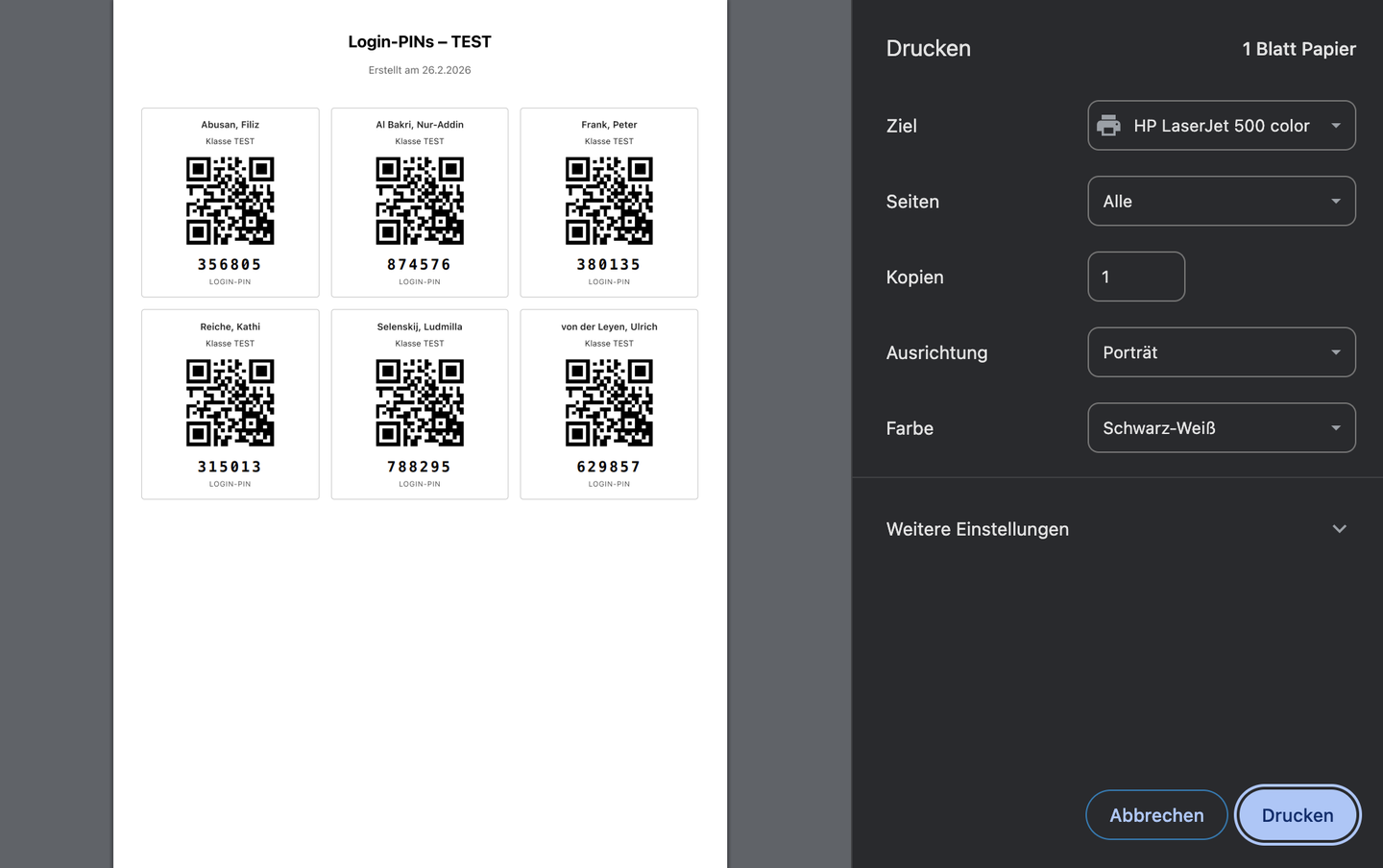Click the Seiten label

pyautogui.click(x=912, y=202)
